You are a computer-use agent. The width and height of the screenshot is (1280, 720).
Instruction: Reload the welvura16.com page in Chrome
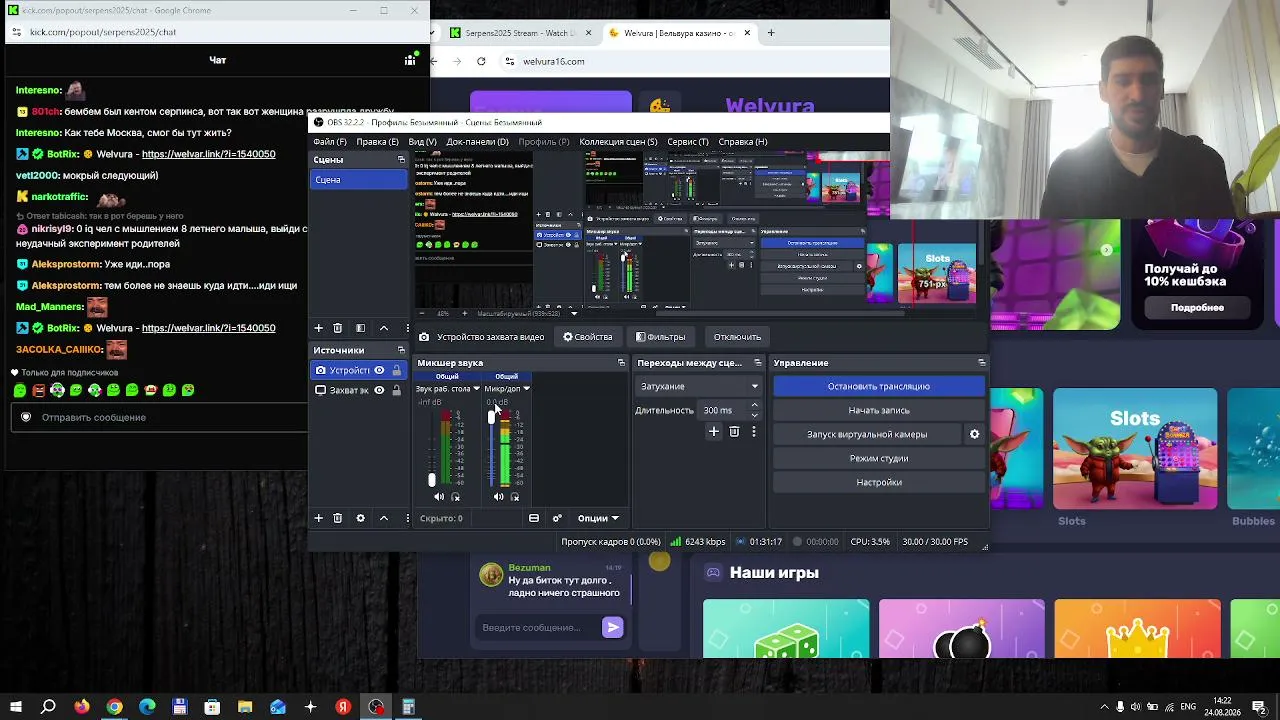click(481, 61)
